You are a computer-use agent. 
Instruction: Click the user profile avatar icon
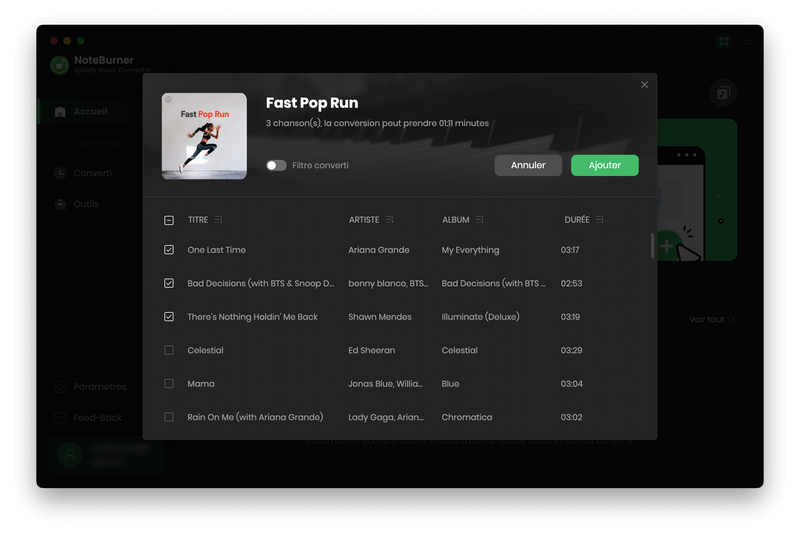[x=70, y=455]
